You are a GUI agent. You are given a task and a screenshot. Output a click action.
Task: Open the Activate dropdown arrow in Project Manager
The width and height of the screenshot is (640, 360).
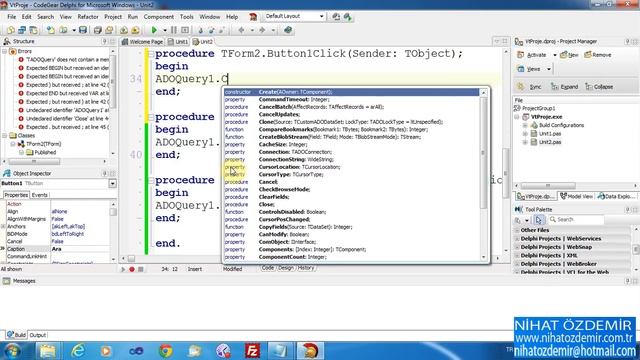click(554, 55)
